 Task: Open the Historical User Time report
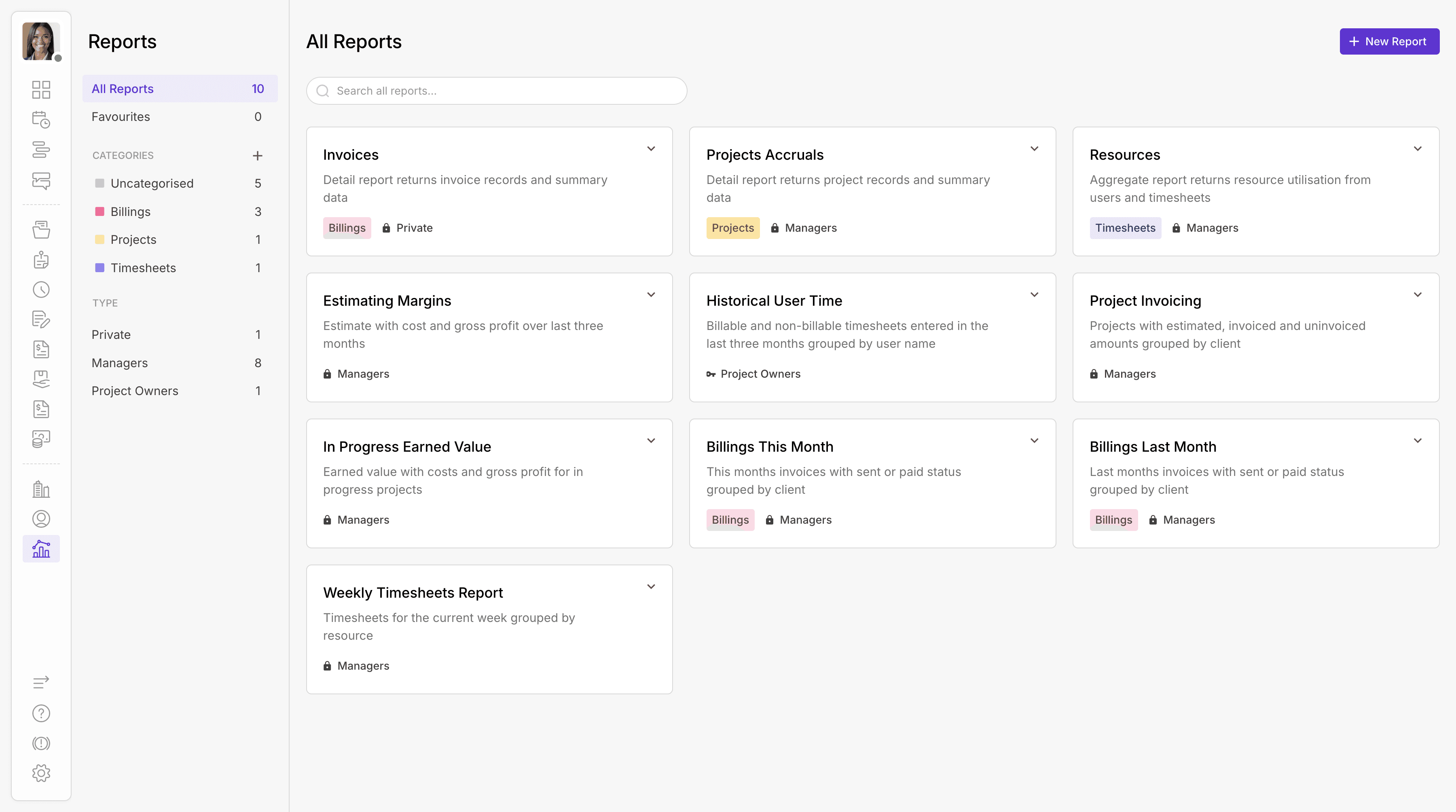point(775,301)
